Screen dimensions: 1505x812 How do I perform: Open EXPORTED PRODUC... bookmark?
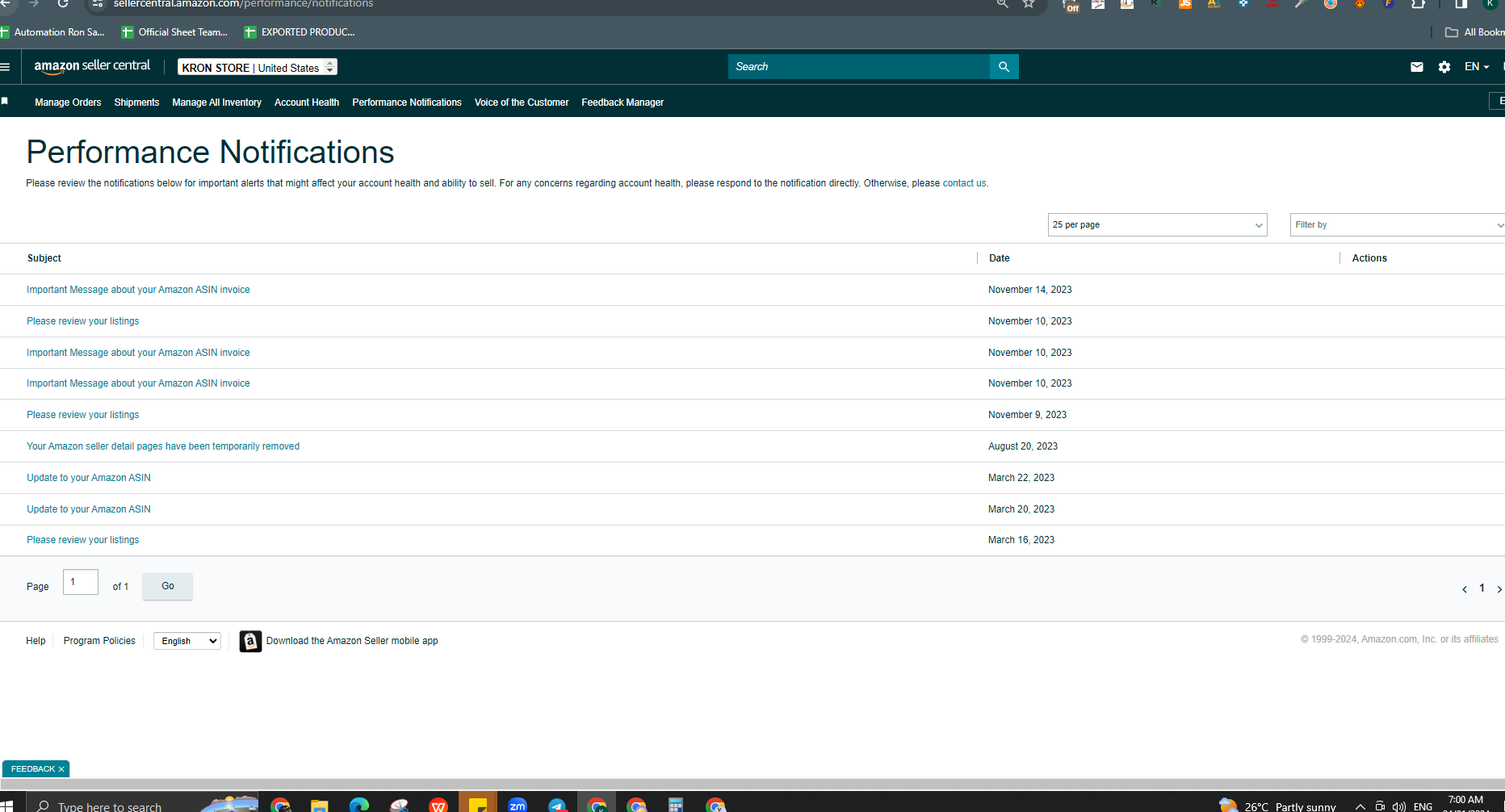[x=300, y=32]
